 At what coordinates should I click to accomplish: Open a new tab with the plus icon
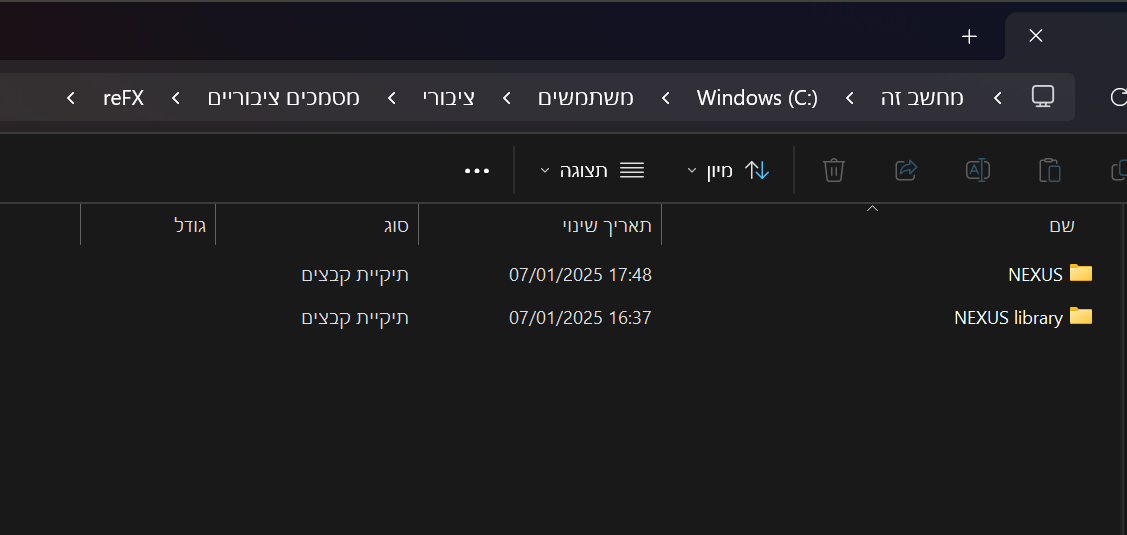point(969,37)
